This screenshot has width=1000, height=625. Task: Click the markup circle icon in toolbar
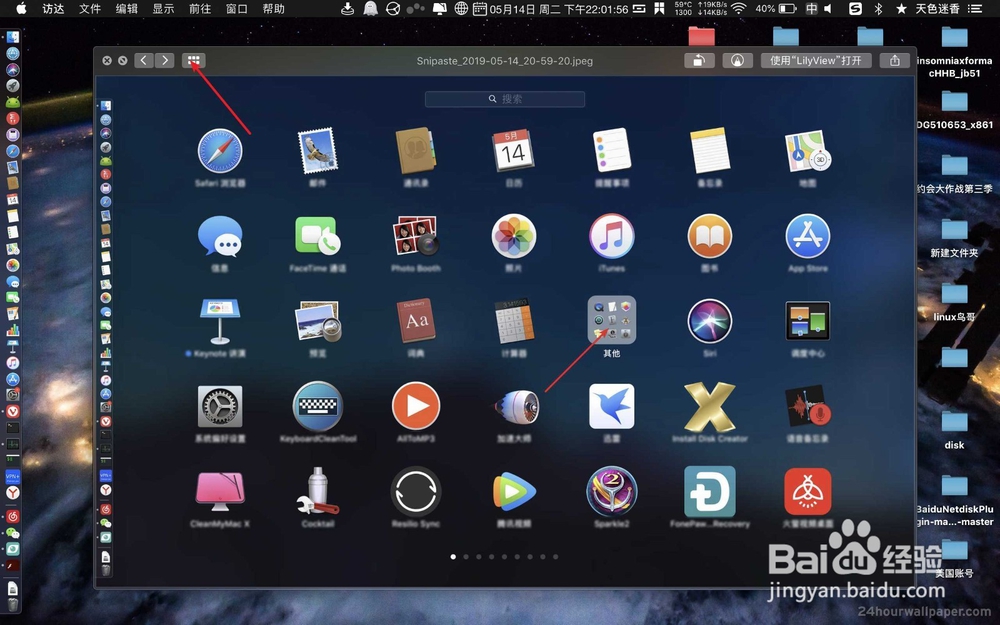pyautogui.click(x=737, y=60)
